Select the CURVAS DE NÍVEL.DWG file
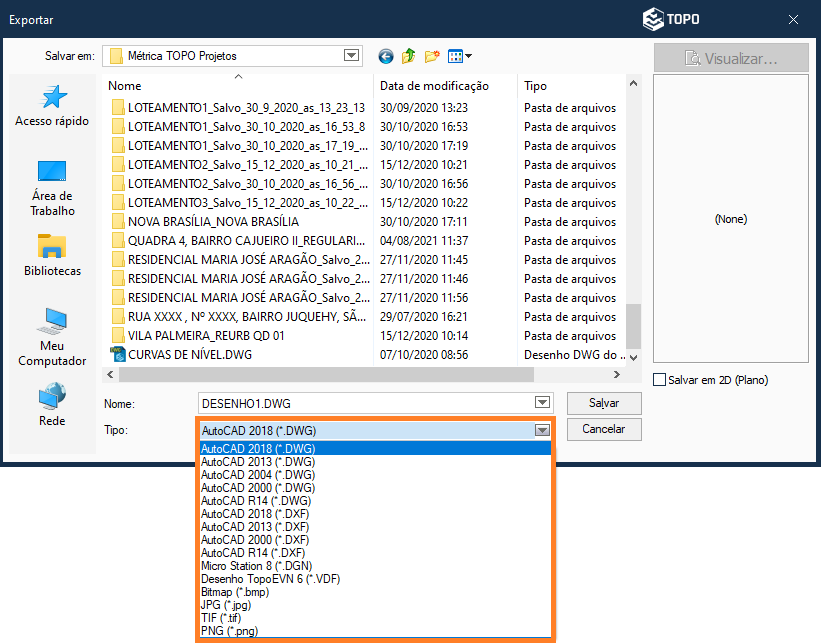821x644 pixels. 190,355
